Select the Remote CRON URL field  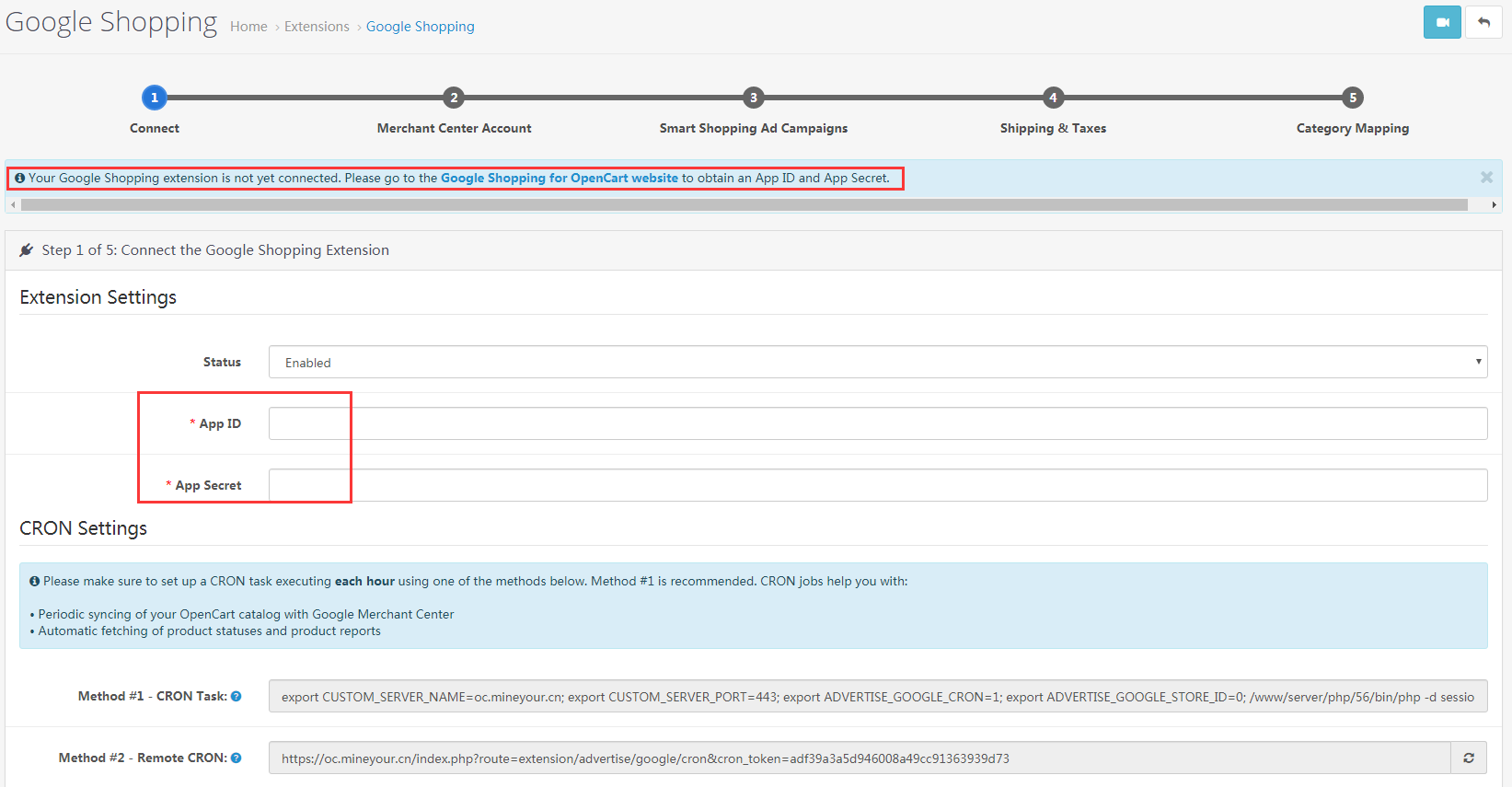(860, 758)
